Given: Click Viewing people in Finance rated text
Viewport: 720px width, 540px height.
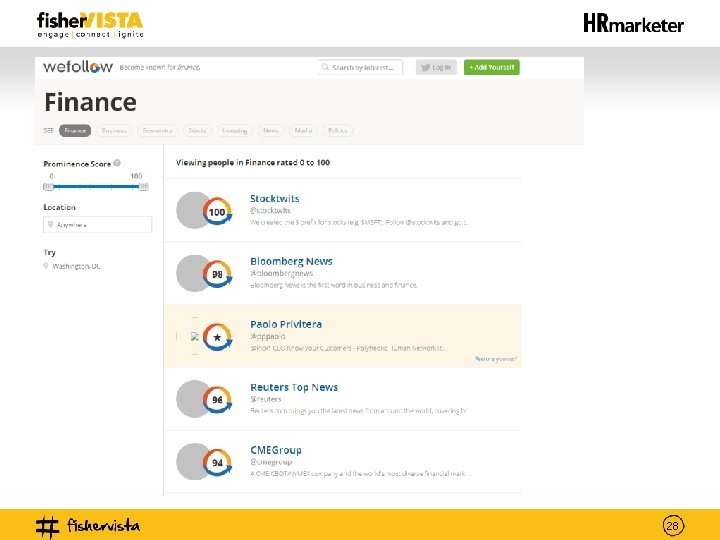Looking at the screenshot, I should pos(253,162).
